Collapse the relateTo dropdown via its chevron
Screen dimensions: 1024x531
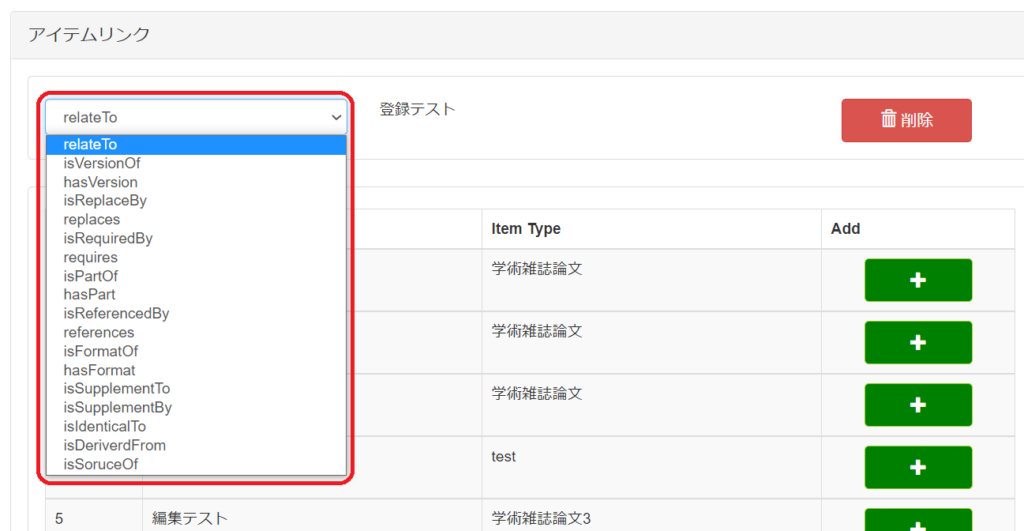tap(336, 118)
